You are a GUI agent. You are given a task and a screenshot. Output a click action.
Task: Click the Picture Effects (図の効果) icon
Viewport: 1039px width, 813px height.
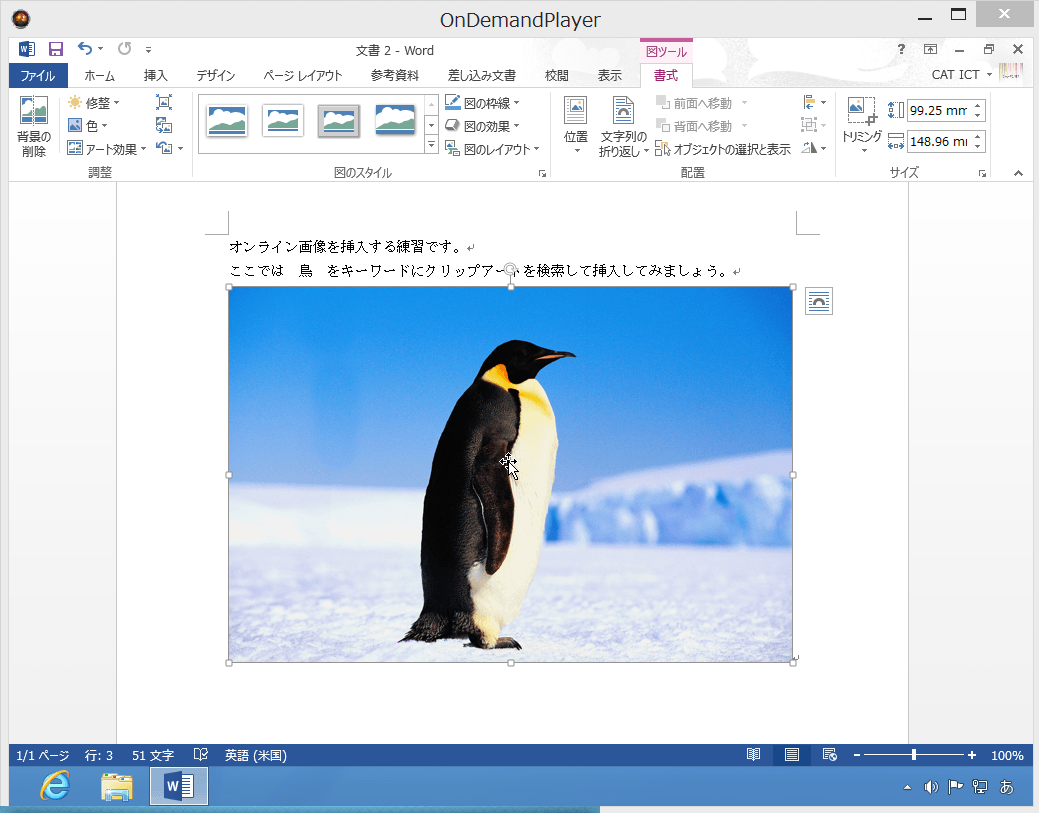point(451,124)
